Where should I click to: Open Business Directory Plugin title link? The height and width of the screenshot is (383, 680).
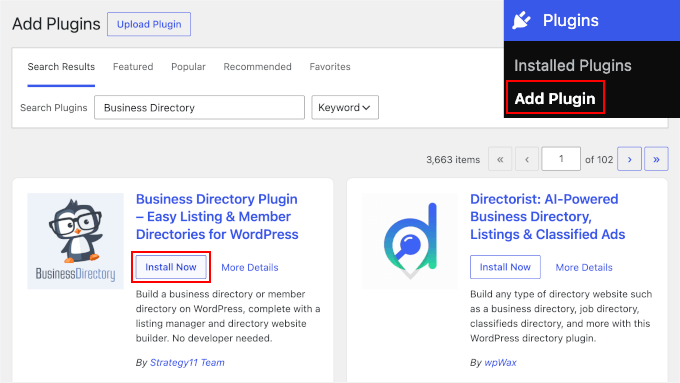tap(217, 216)
